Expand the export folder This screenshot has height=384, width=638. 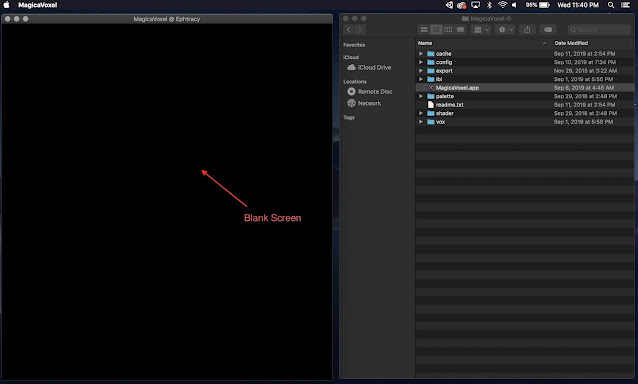point(421,71)
